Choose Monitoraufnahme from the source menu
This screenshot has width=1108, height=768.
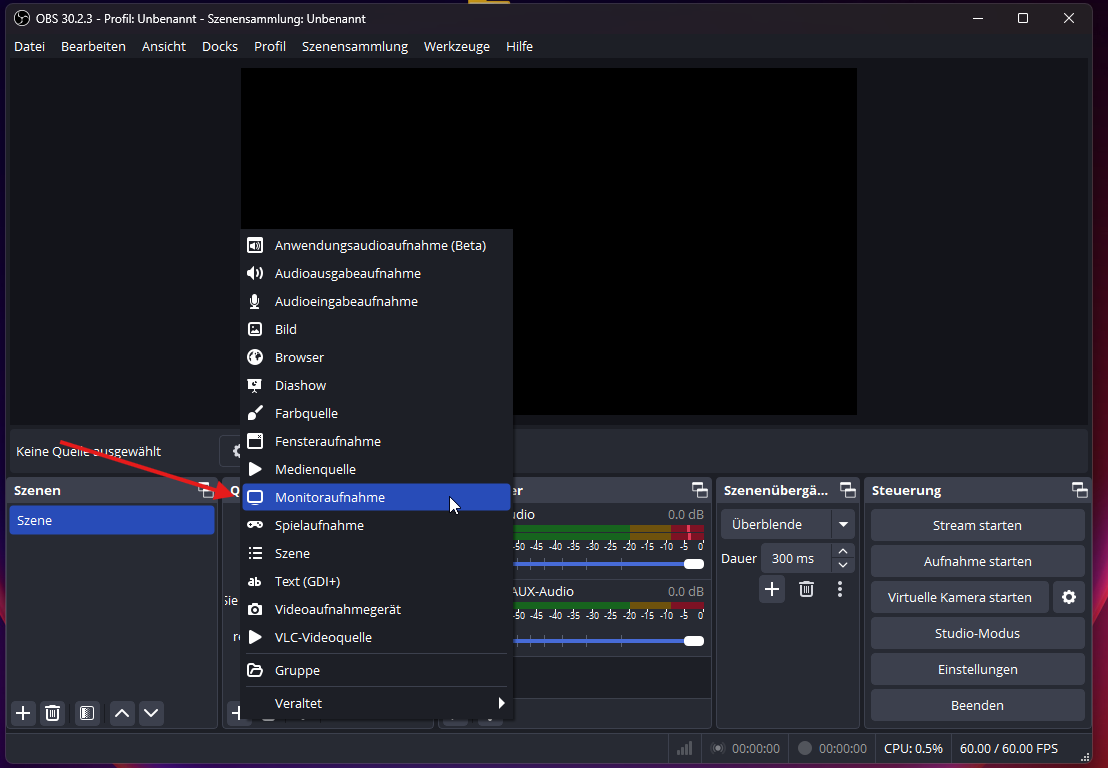click(x=376, y=497)
